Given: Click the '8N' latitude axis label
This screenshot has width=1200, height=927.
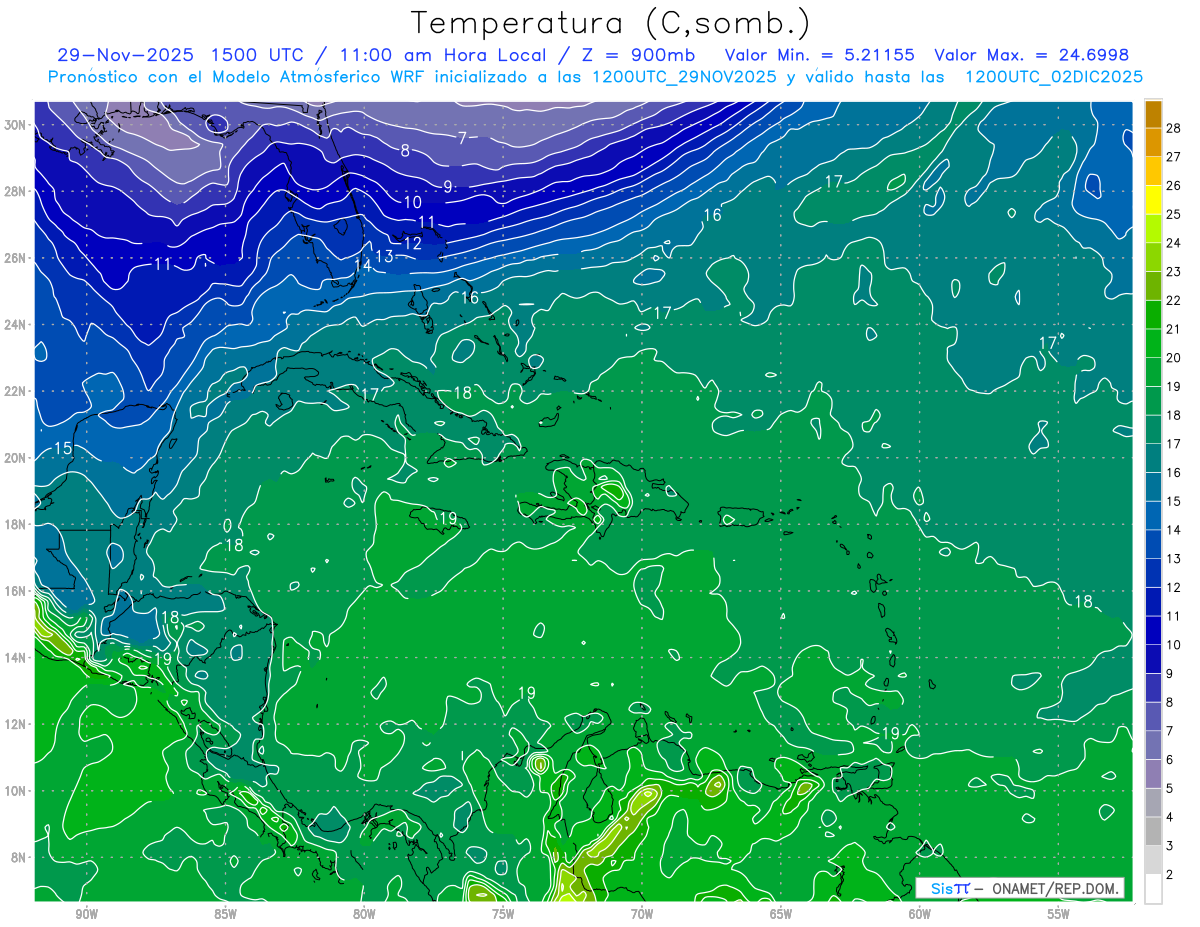Looking at the screenshot, I should pos(18,857).
